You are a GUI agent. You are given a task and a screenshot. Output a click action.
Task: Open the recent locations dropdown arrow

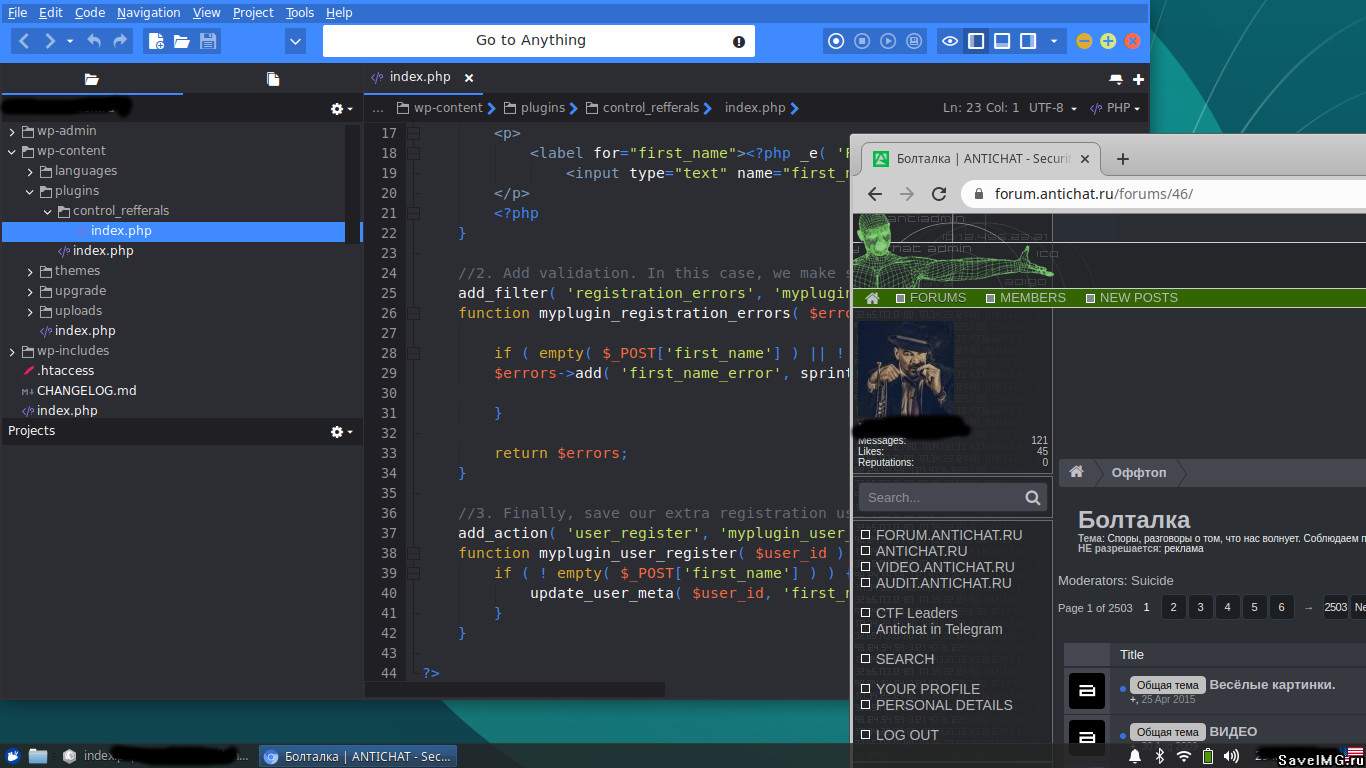tap(70, 41)
